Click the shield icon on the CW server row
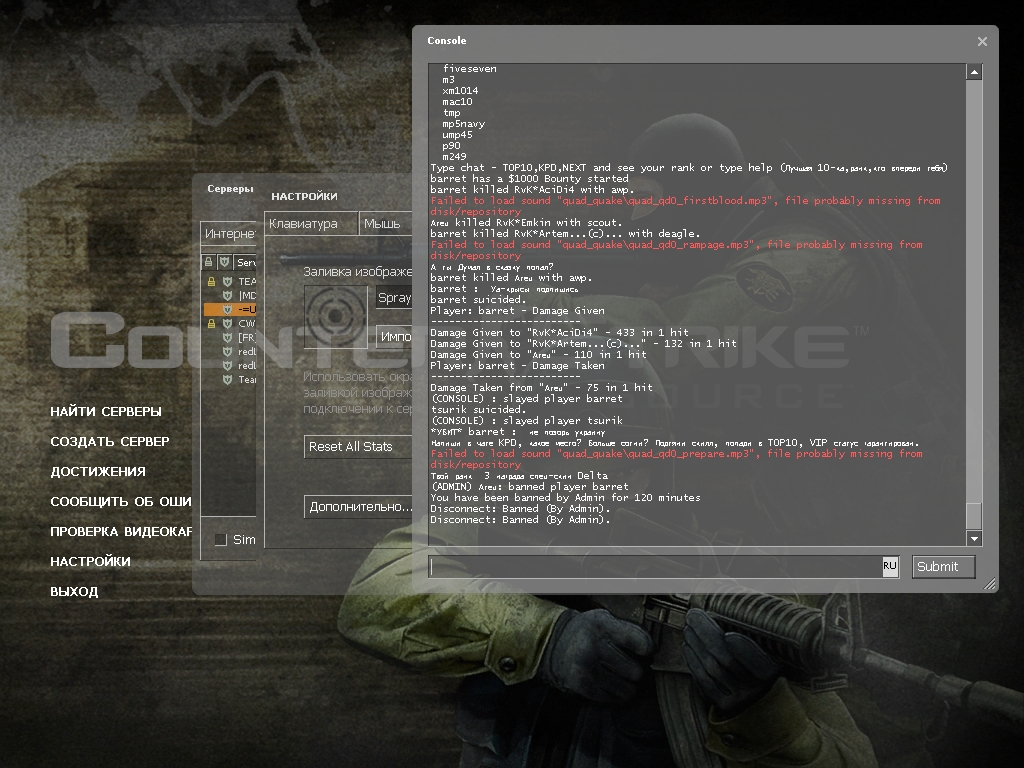This screenshot has height=768, width=1024. pyautogui.click(x=227, y=323)
